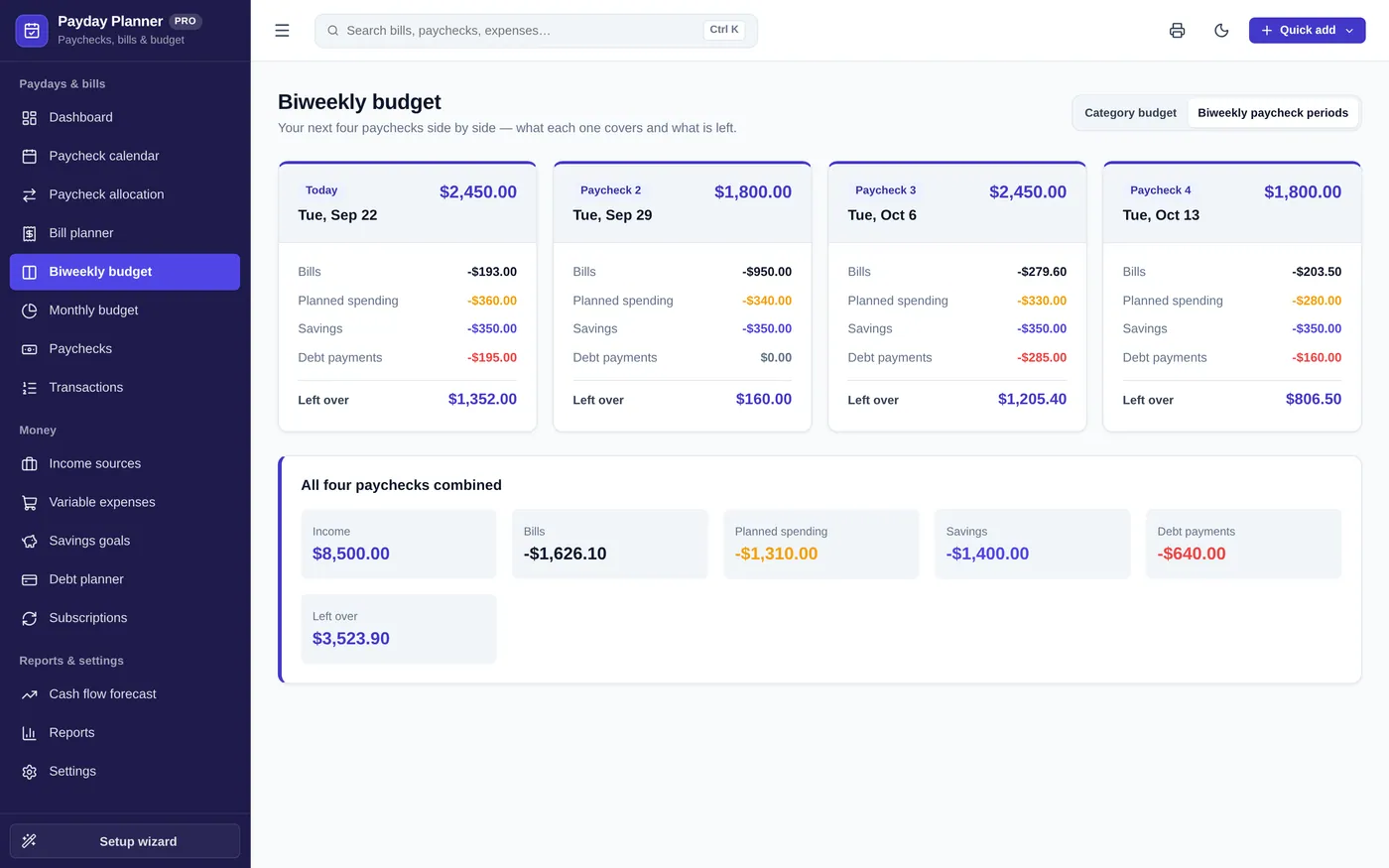Viewport: 1389px width, 868px height.
Task: View the Transactions list
Action: click(125, 388)
